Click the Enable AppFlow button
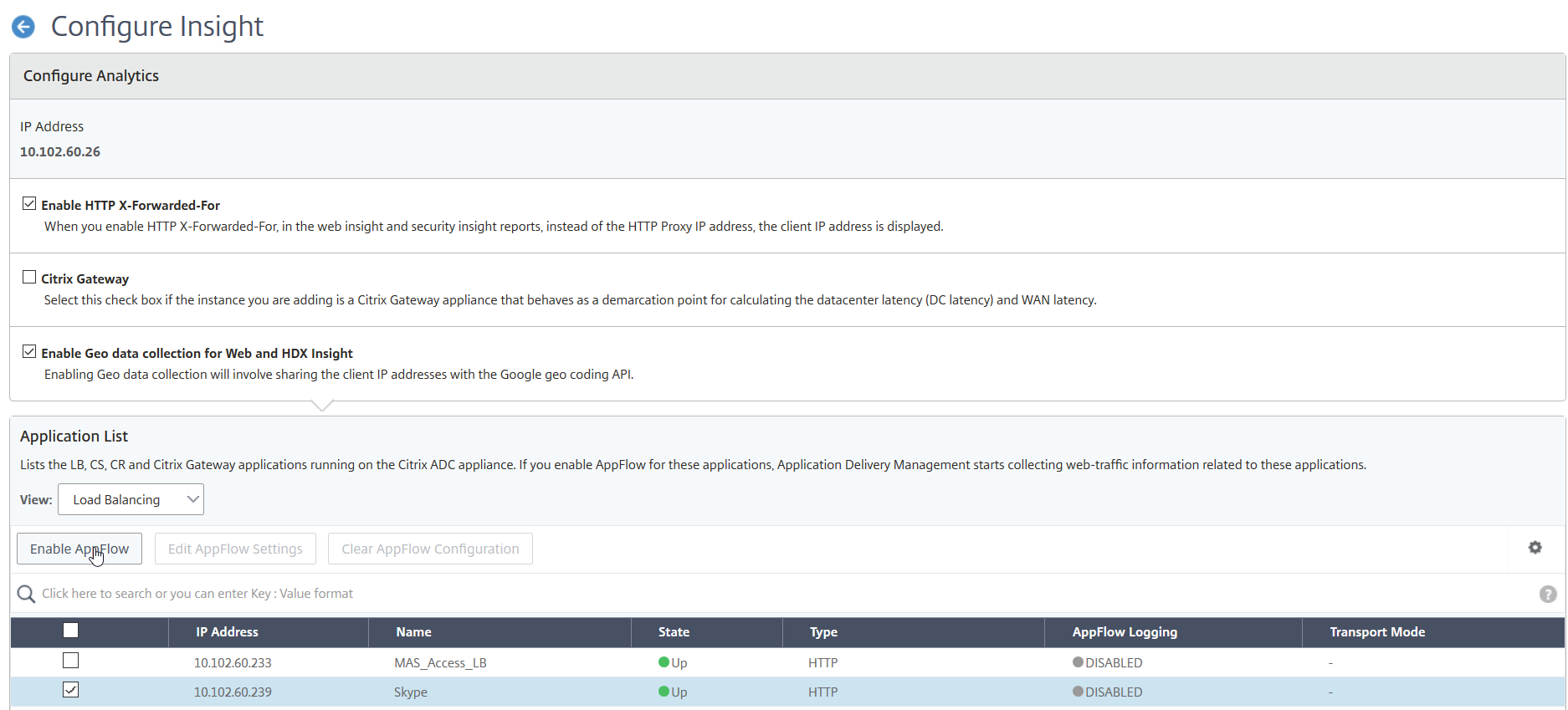The height and width of the screenshot is (710, 1568). coord(79,549)
